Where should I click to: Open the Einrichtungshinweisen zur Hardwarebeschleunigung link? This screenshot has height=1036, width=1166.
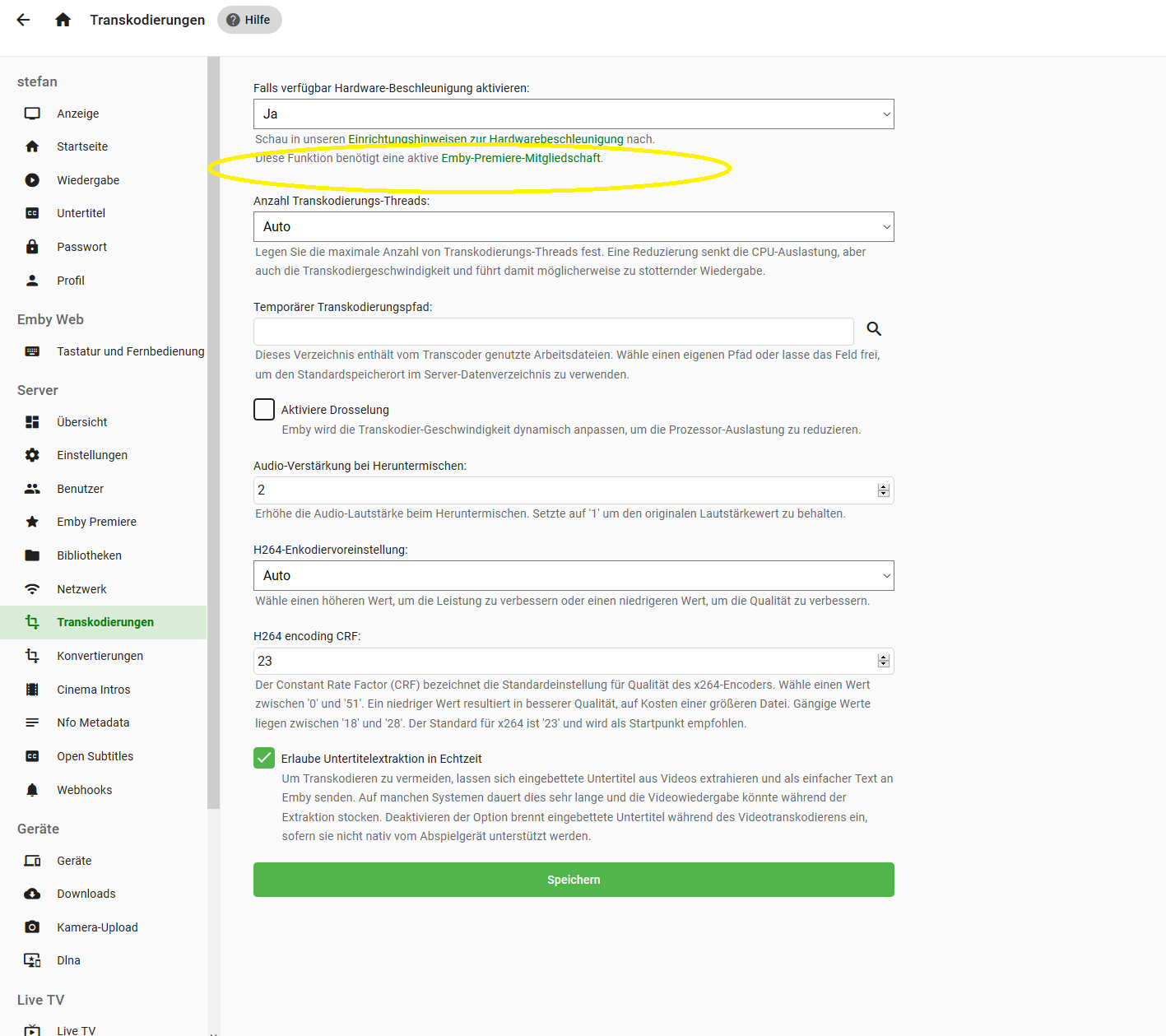[x=485, y=139]
